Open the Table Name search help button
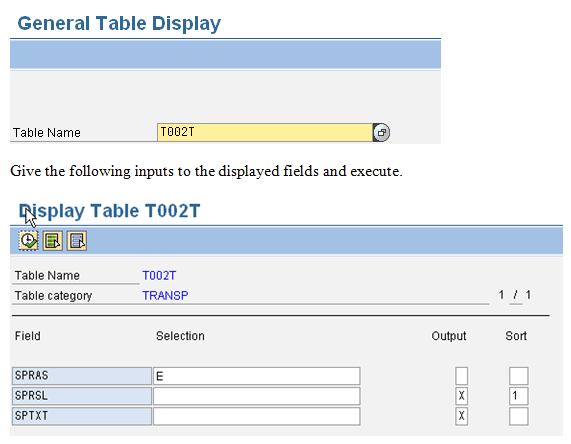Screen dimensions: 571x444 pos(381,132)
